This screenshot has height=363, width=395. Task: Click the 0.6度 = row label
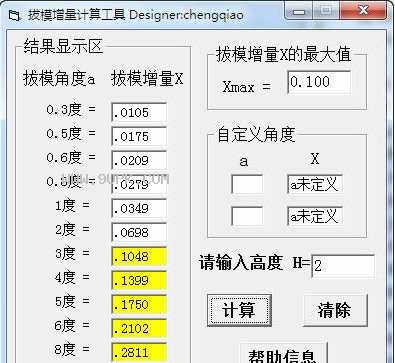pyautogui.click(x=71, y=158)
